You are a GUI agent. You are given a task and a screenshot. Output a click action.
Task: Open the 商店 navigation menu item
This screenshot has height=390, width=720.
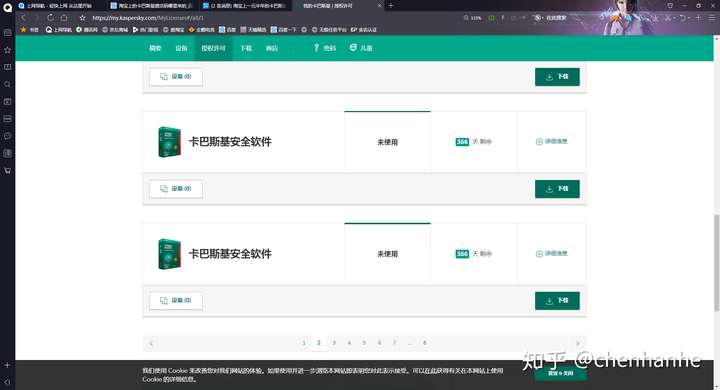click(x=272, y=48)
